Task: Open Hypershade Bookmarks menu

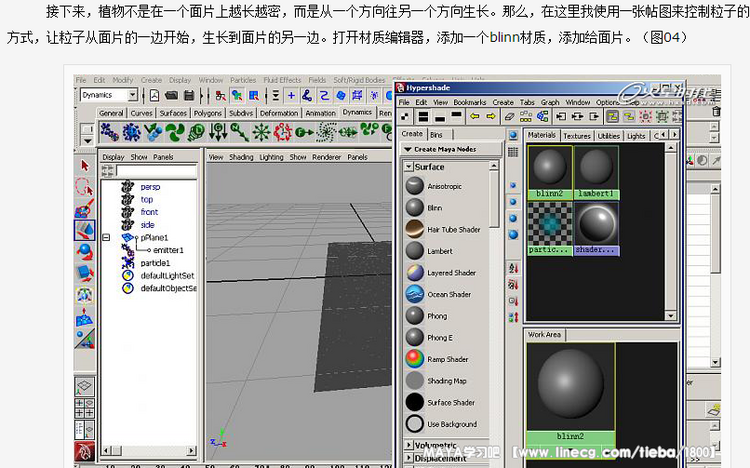Action: coord(470,102)
